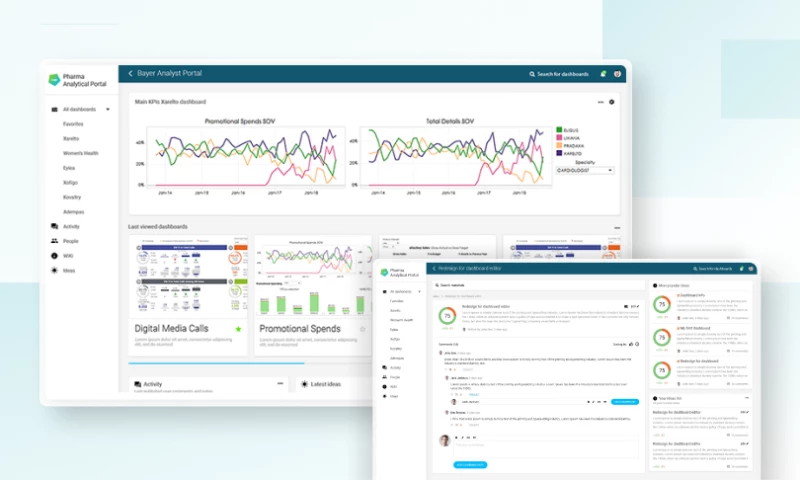Image resolution: width=800 pixels, height=480 pixels.
Task: Click the Latest ideas sun icon
Action: point(305,384)
